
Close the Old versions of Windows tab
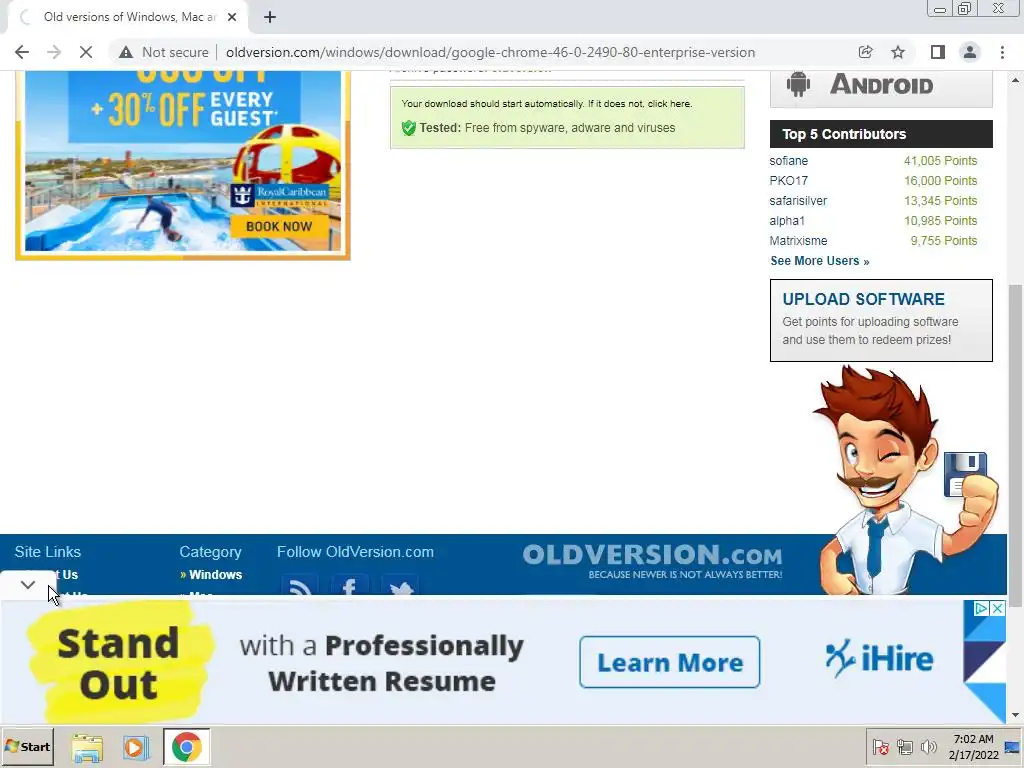[x=232, y=17]
